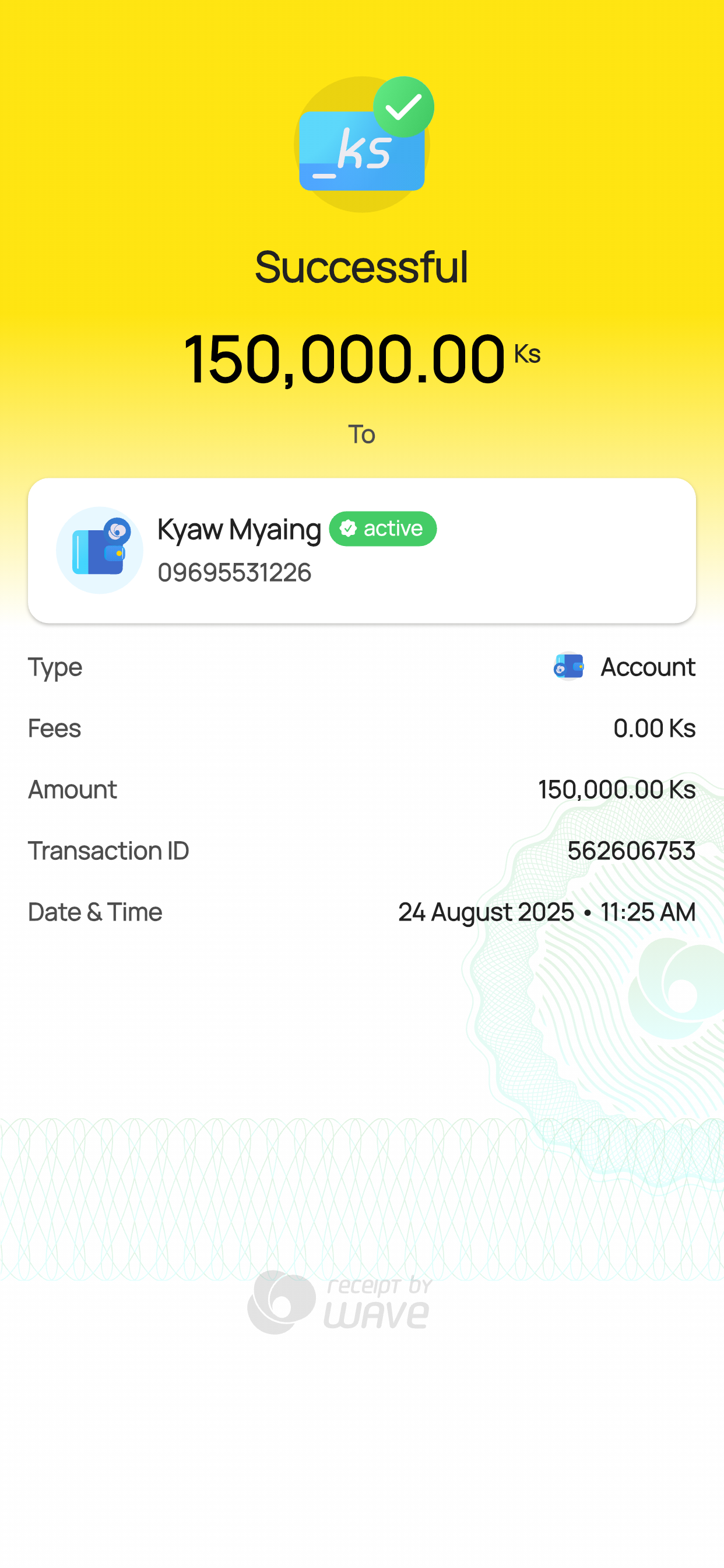Viewport: 724px width, 1568px height.
Task: Click the Fees value 0.00 Ks
Action: [x=654, y=728]
